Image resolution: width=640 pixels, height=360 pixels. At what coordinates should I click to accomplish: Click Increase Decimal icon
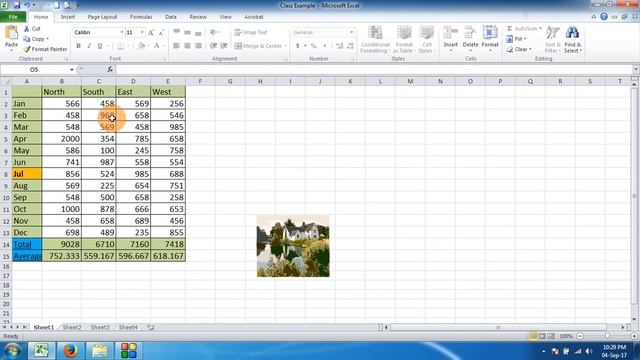[340, 46]
